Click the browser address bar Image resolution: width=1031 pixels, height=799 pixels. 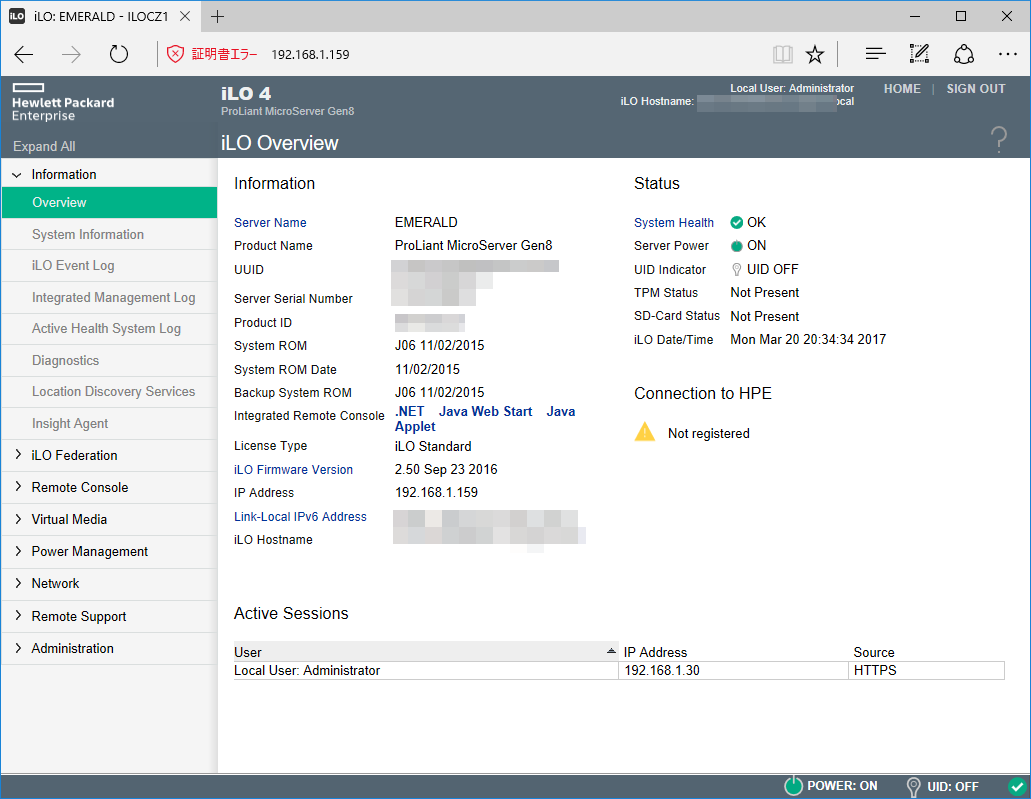point(500,54)
